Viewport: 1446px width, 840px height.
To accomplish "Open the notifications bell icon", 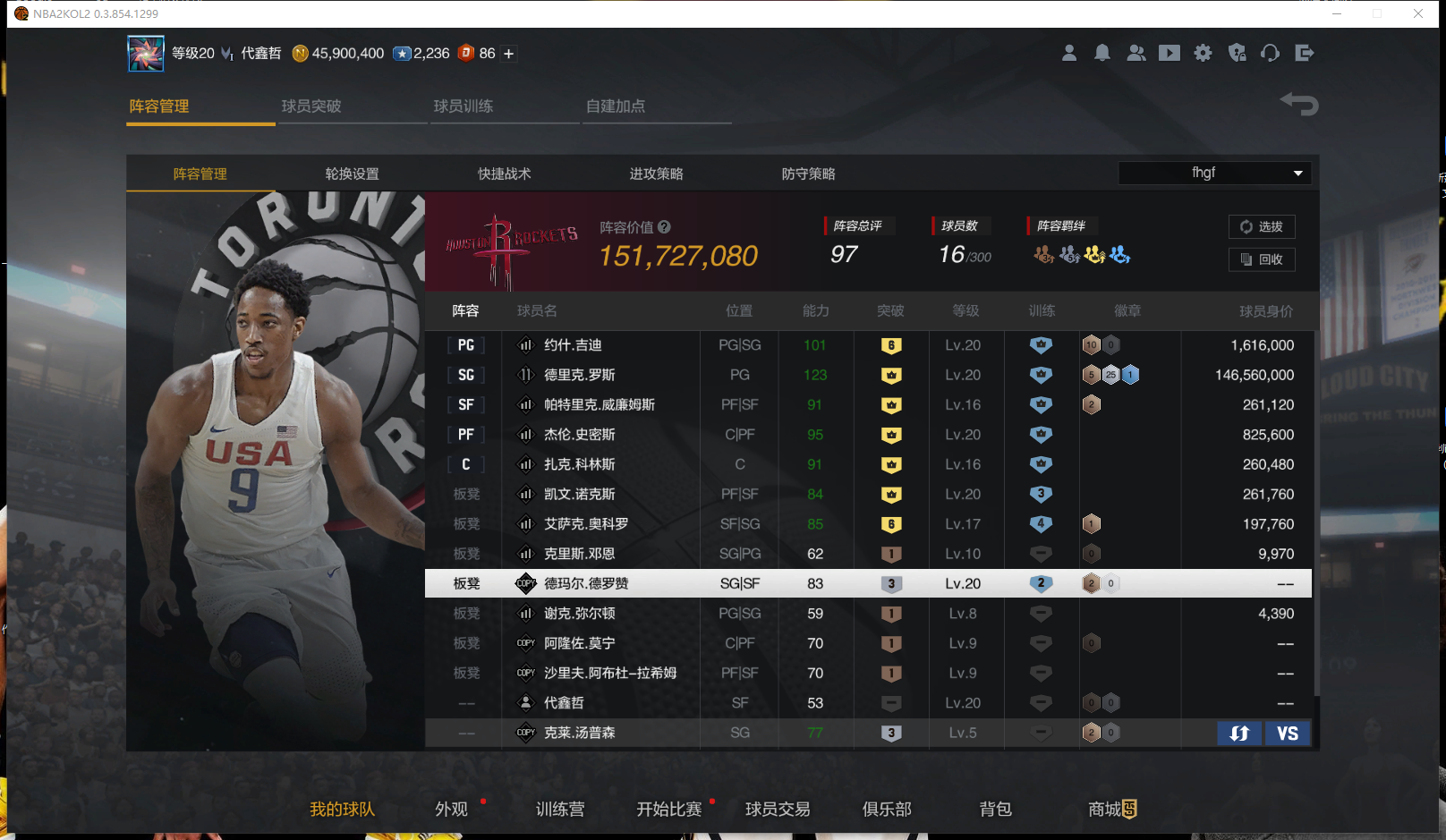I will point(1102,54).
